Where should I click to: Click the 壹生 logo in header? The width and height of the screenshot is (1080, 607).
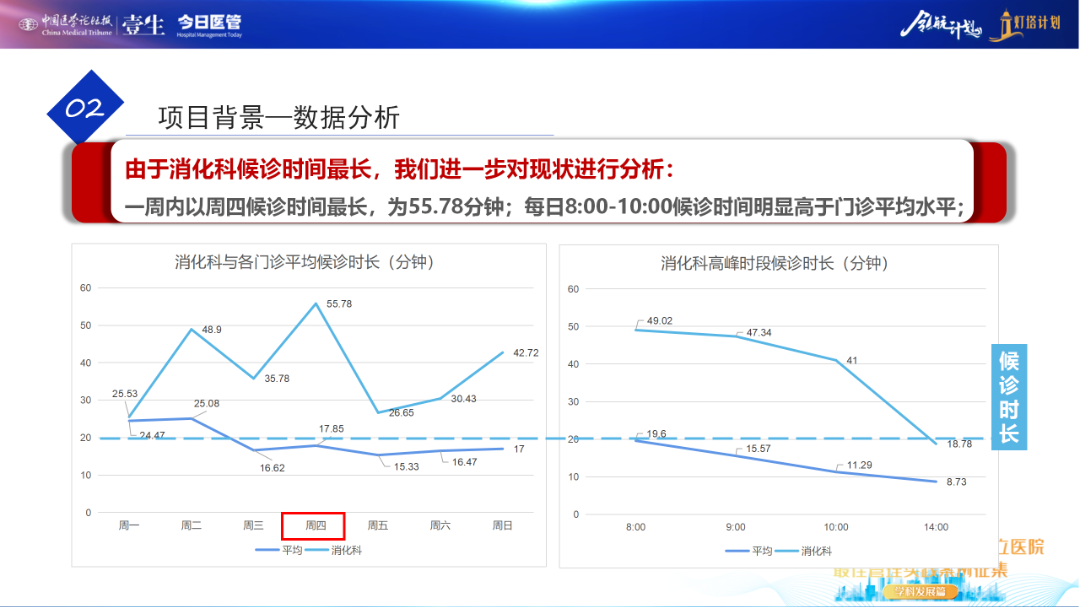(144, 25)
